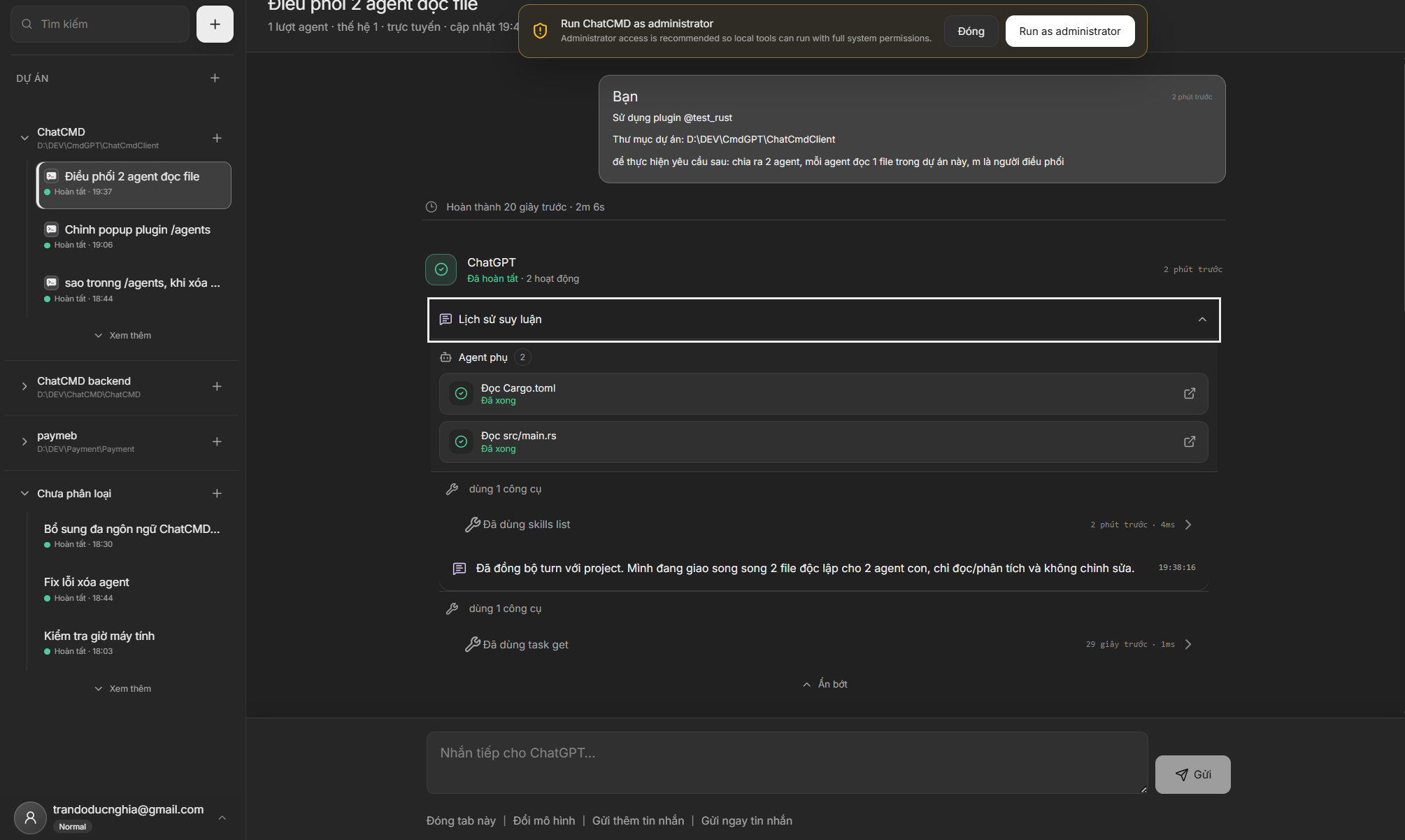Viewport: 1405px width, 840px height.
Task: Focus the Nhắn tiếp cho ChatGPT message box
Action: tap(787, 762)
